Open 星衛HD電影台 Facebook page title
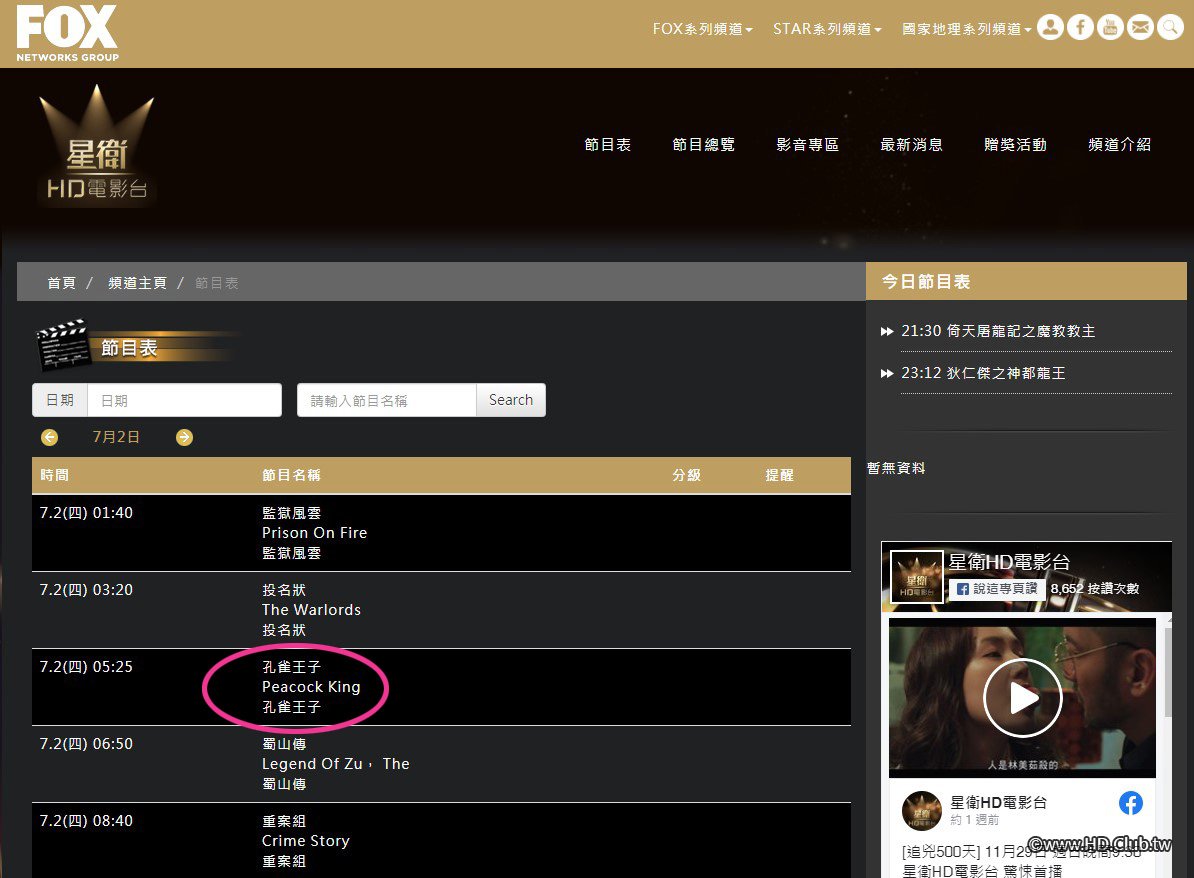Viewport: 1194px width, 878px height. 1009,562
